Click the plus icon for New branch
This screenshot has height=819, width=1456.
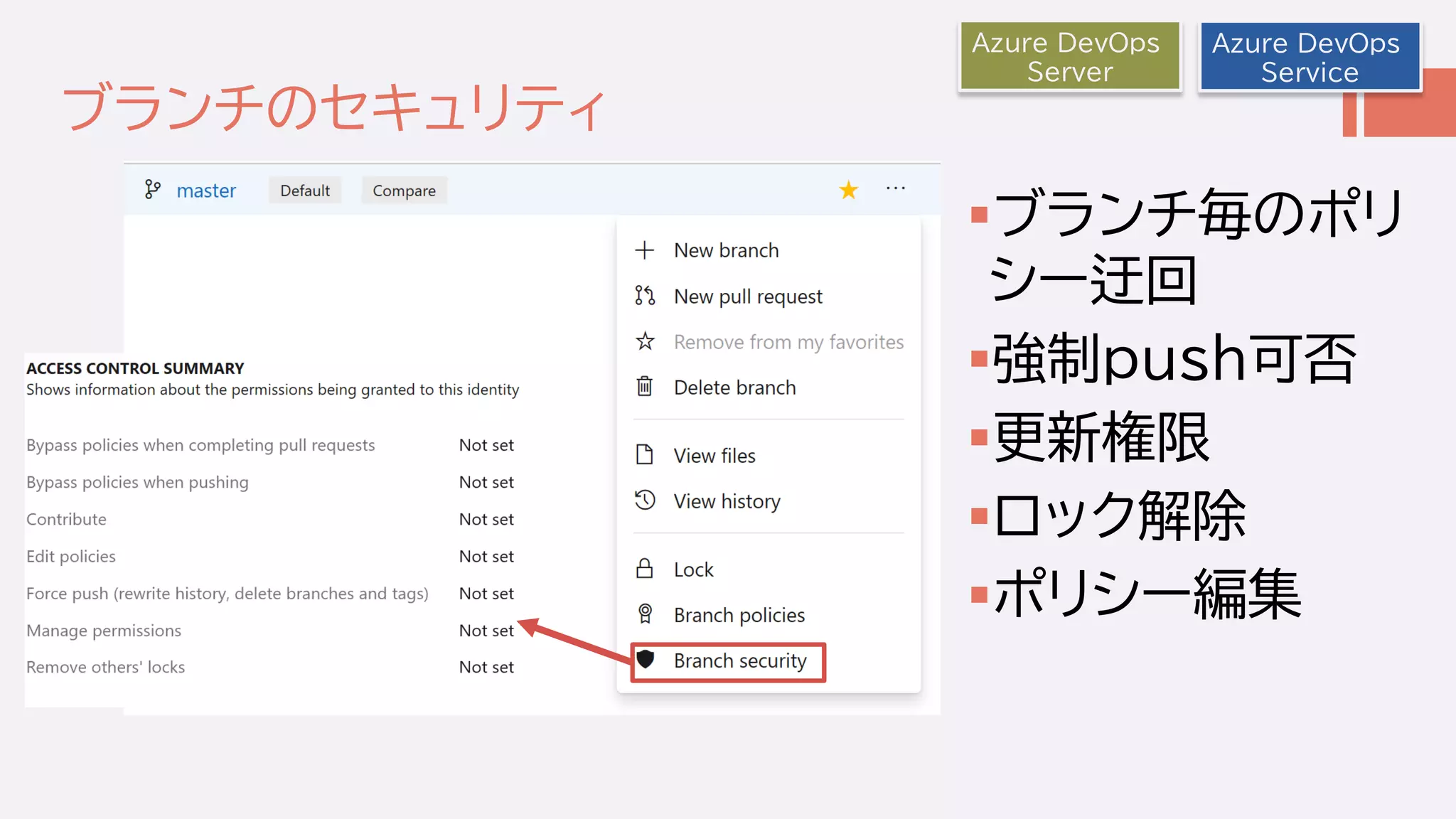(x=644, y=250)
